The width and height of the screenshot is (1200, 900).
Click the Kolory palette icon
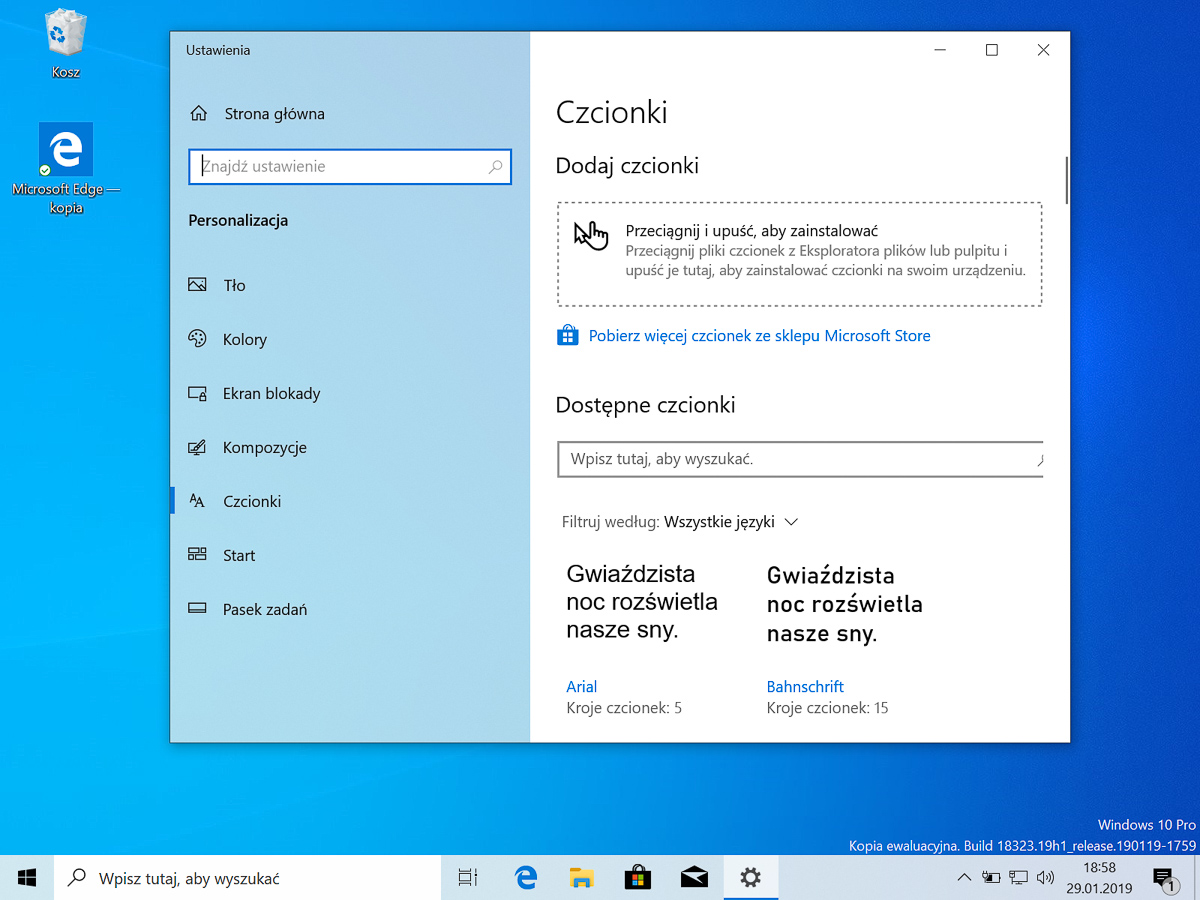(197, 339)
